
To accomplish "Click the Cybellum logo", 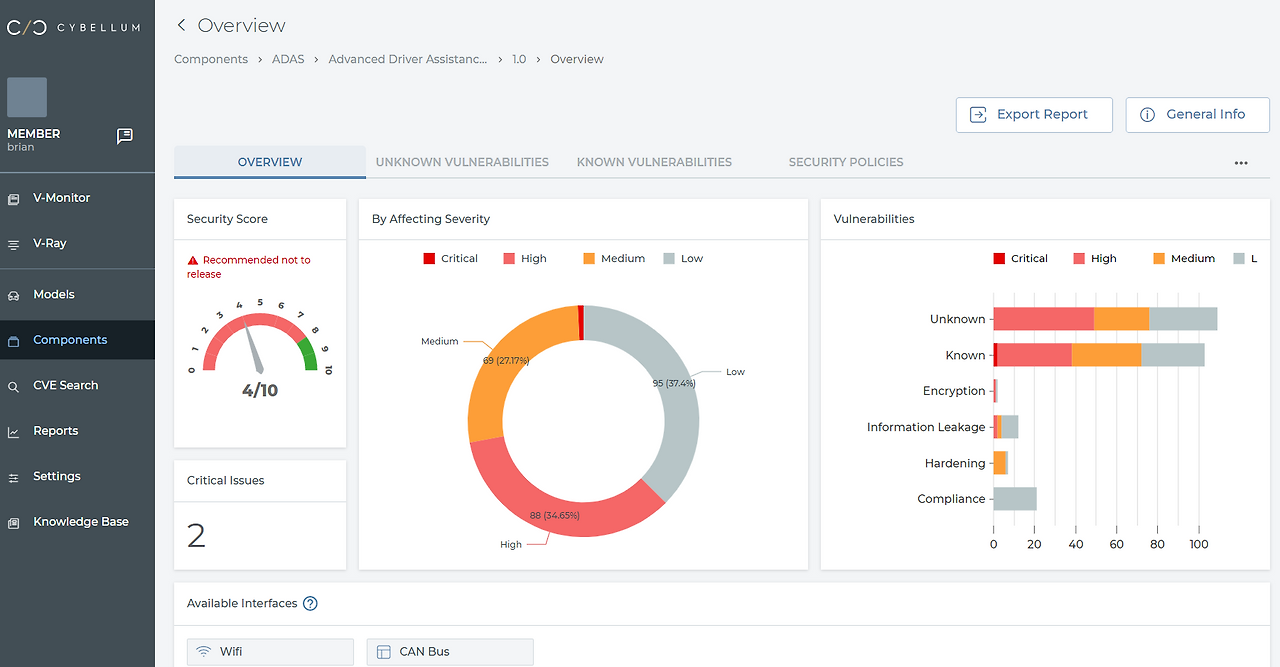I will click(x=73, y=27).
